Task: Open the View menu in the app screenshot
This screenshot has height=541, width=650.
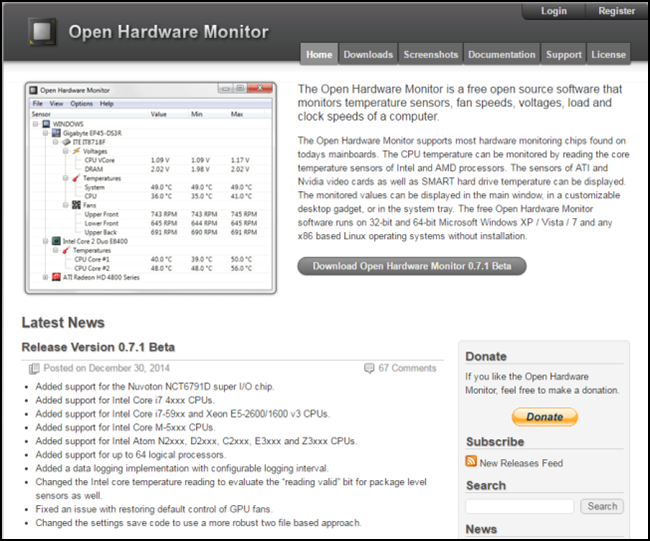Action: pos(56,104)
